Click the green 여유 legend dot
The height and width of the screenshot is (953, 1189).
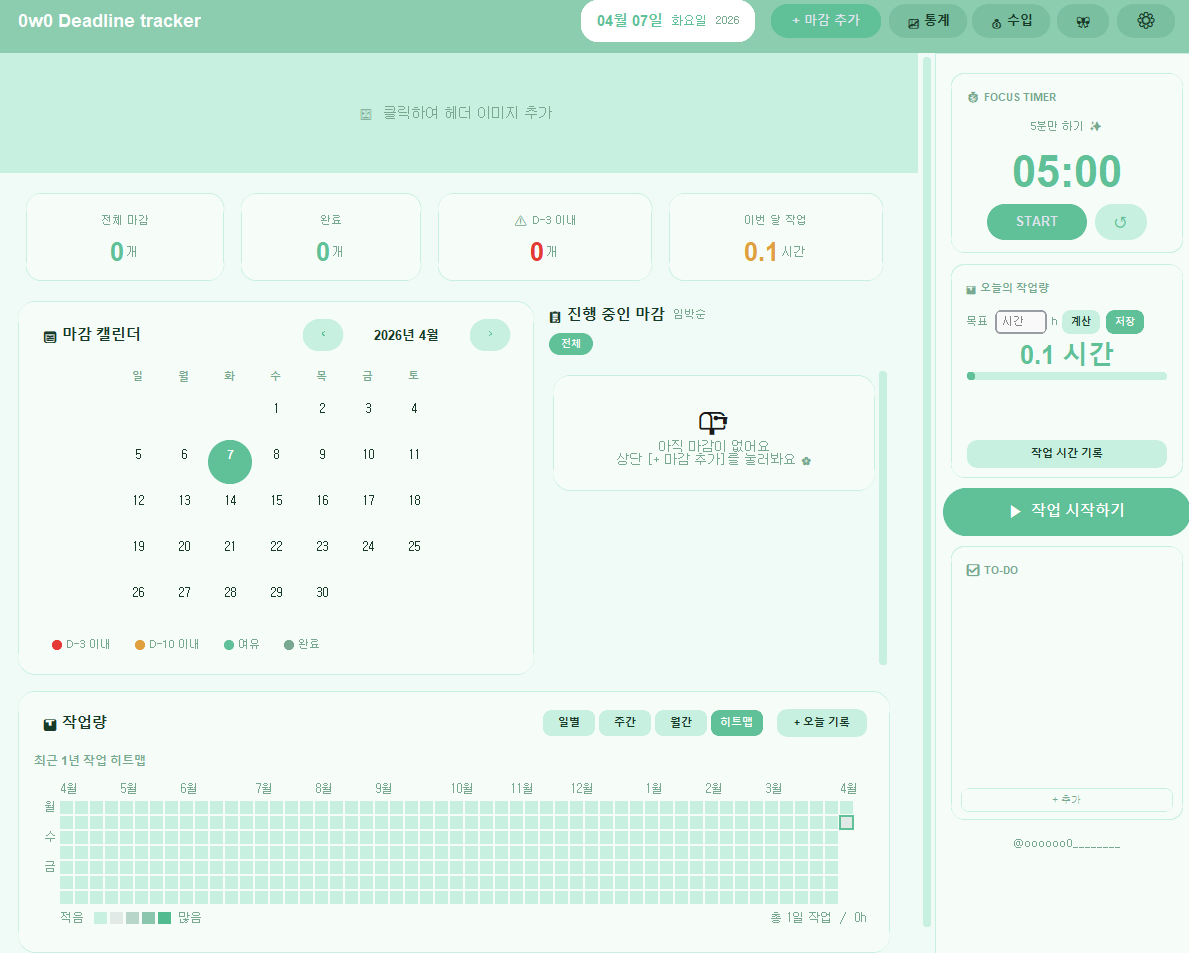point(229,644)
